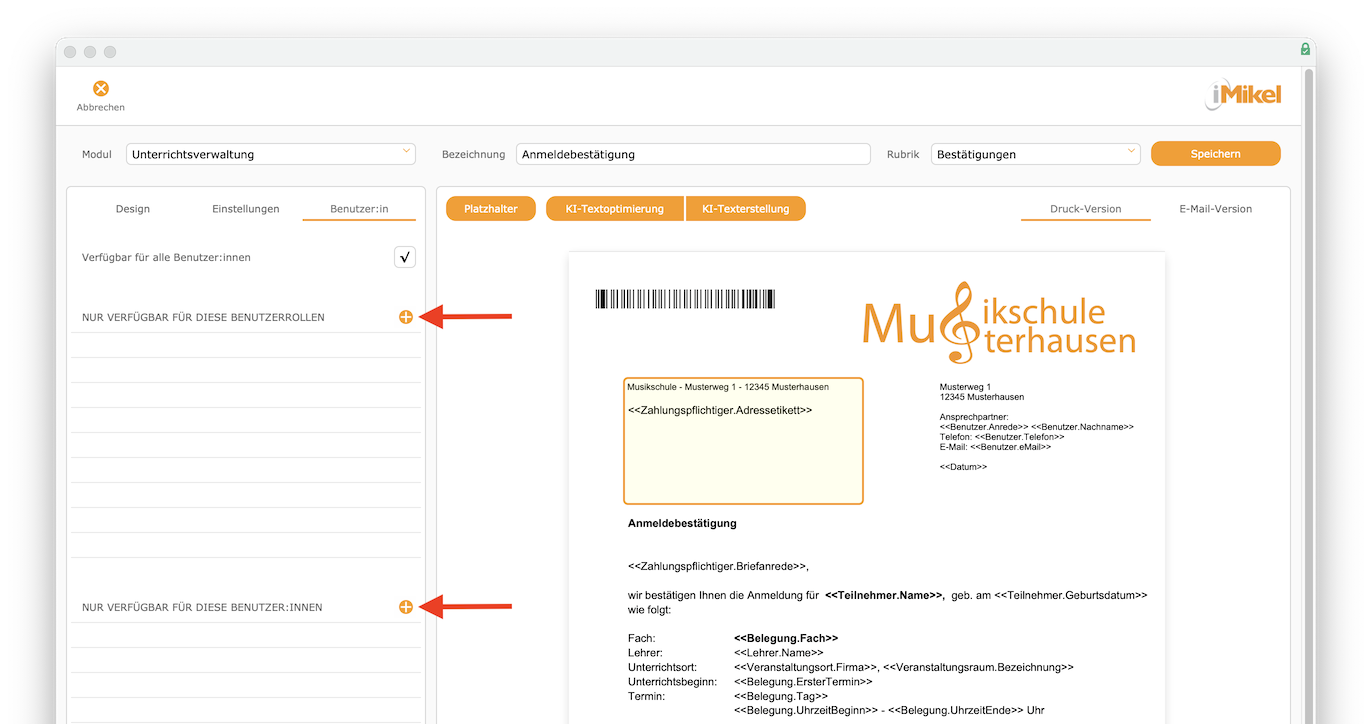Viewport: 1372px width, 724px height.
Task: Open the Platzhalter button
Action: pos(491,209)
